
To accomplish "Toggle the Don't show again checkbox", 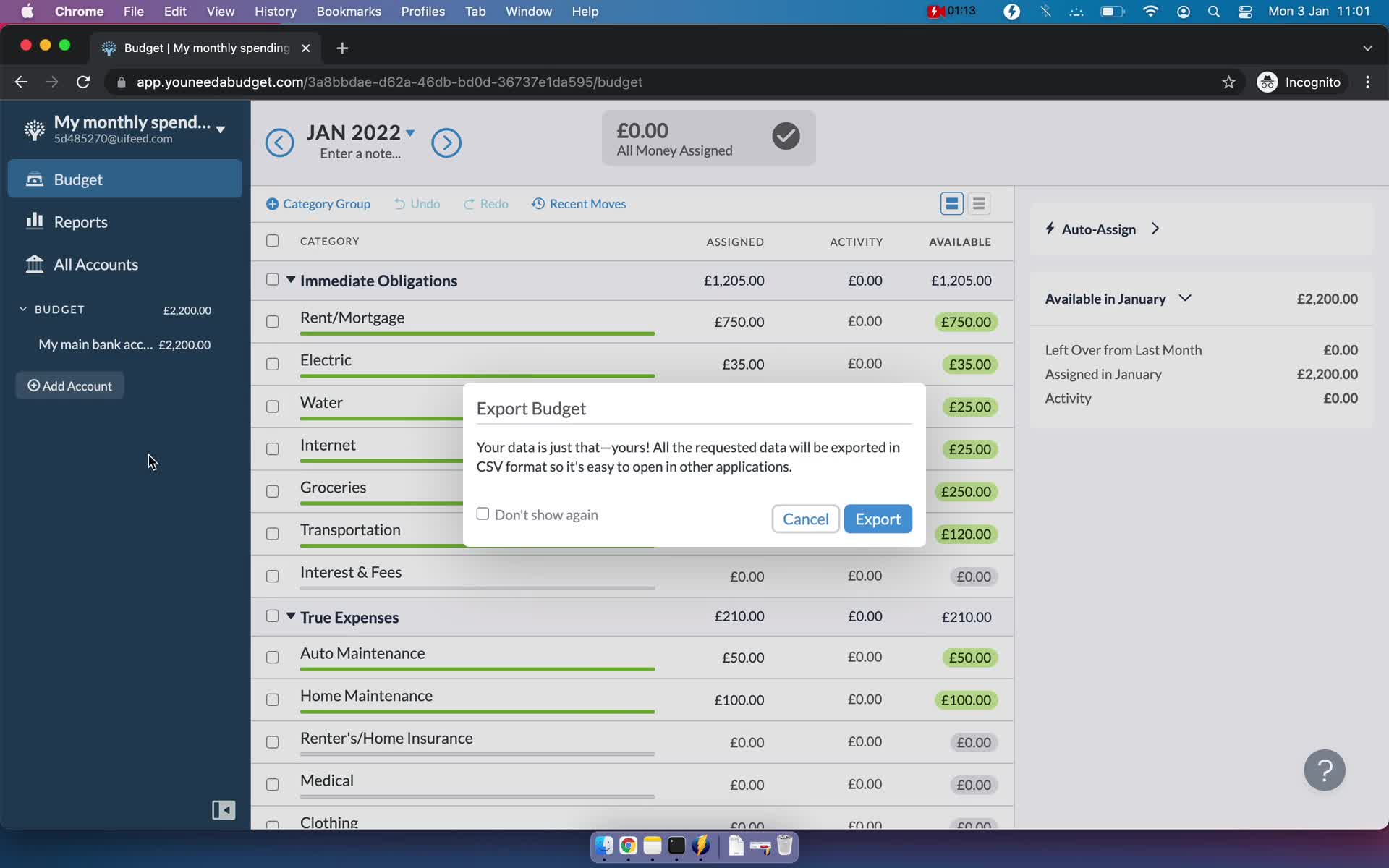I will 483,513.
